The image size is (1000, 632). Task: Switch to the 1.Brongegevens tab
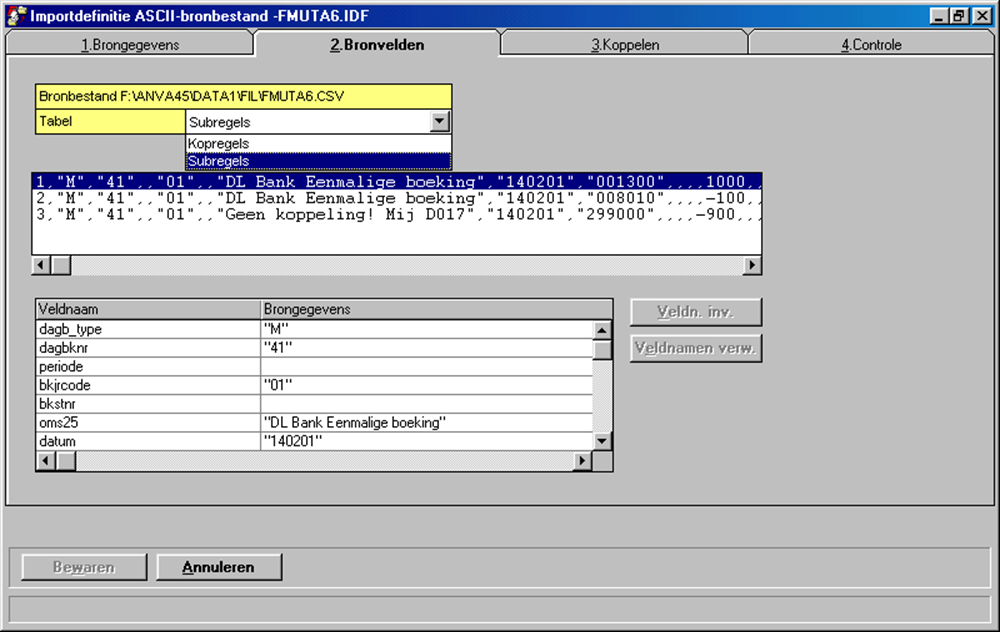[128, 45]
